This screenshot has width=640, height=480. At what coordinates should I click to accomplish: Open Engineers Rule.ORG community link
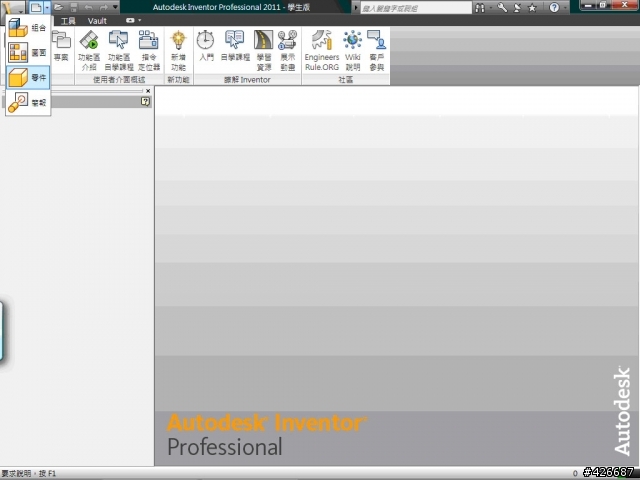point(322,51)
